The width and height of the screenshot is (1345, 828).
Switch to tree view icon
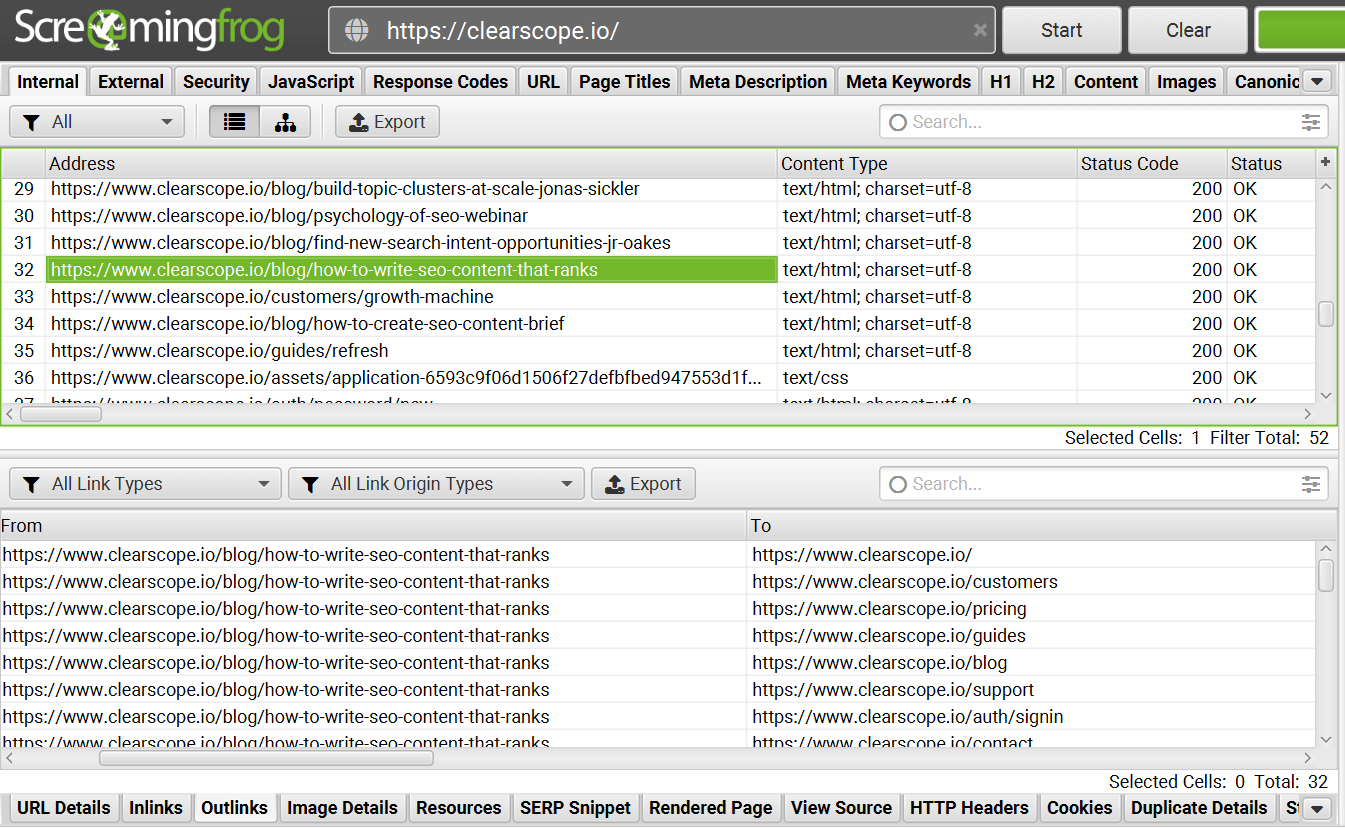(285, 122)
